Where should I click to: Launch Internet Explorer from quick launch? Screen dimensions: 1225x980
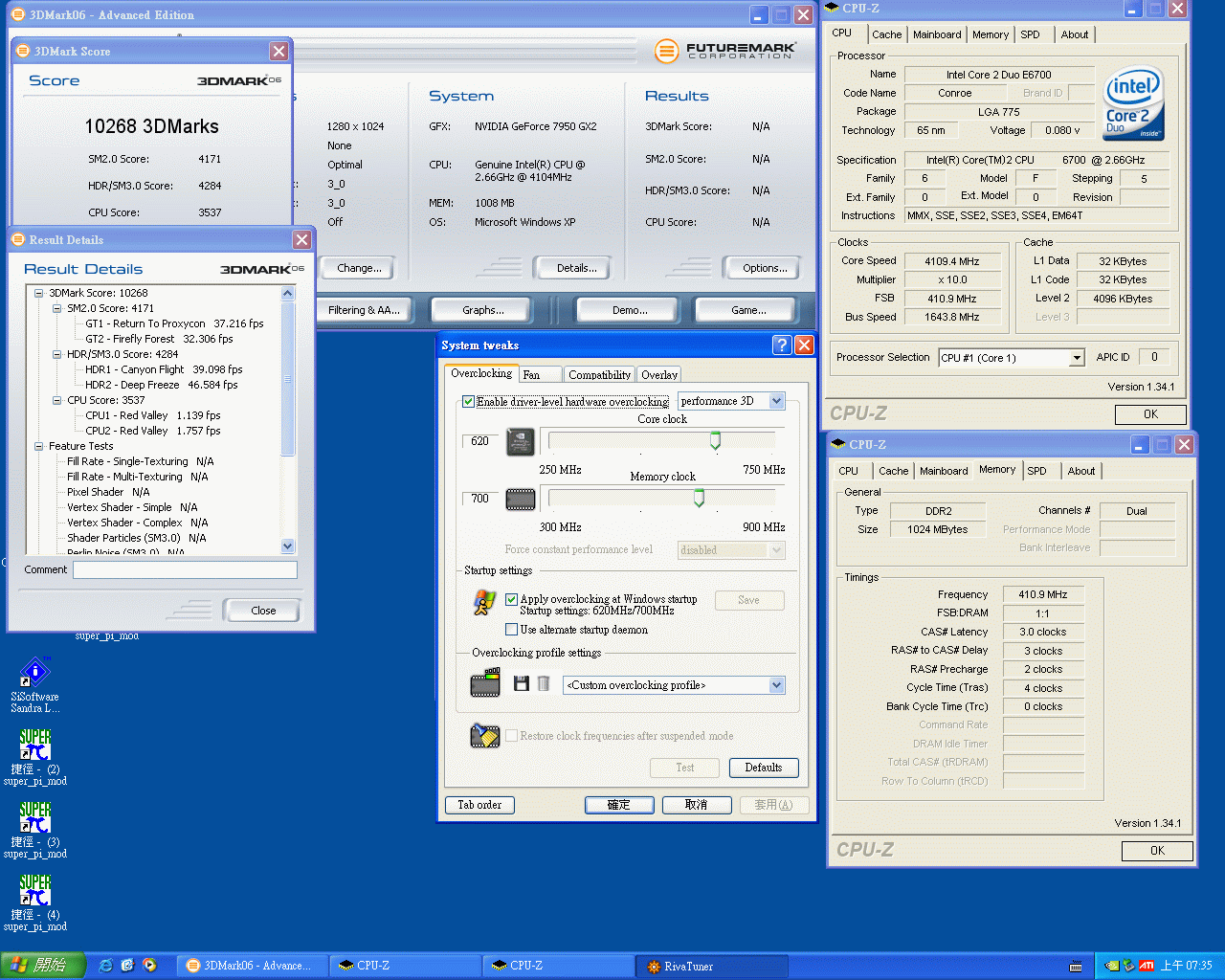(105, 966)
